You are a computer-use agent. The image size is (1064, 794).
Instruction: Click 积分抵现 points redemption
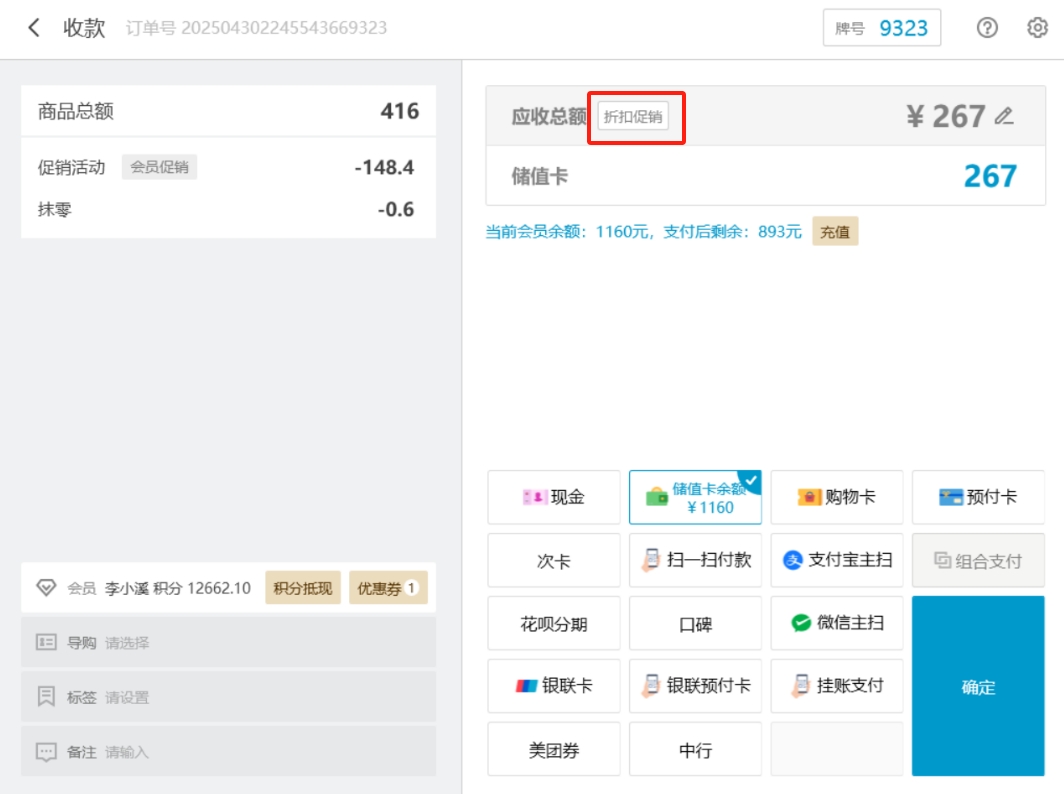[303, 588]
